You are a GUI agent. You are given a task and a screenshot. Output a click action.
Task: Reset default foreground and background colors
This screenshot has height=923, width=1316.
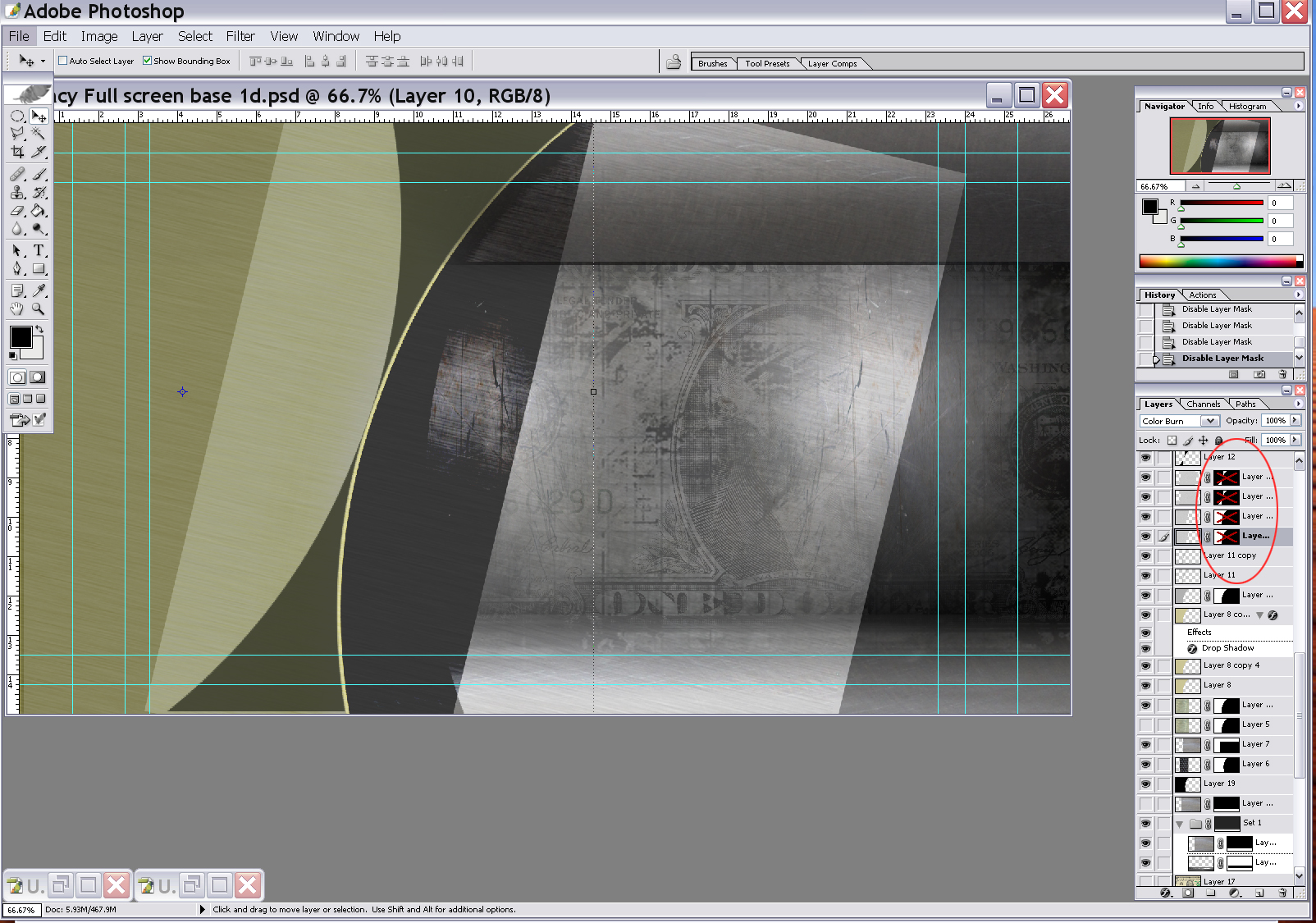tap(12, 355)
